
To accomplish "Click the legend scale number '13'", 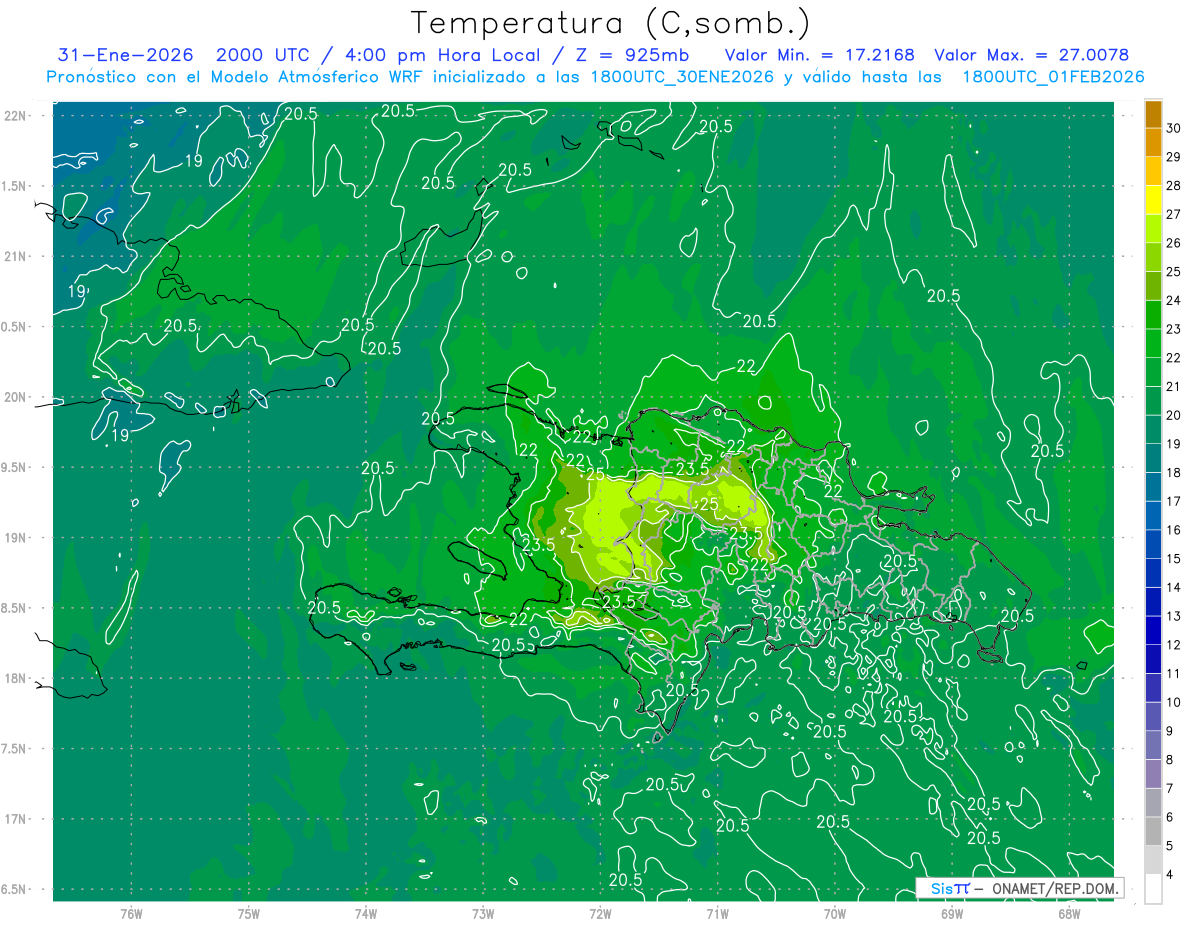I will coord(1174,616).
